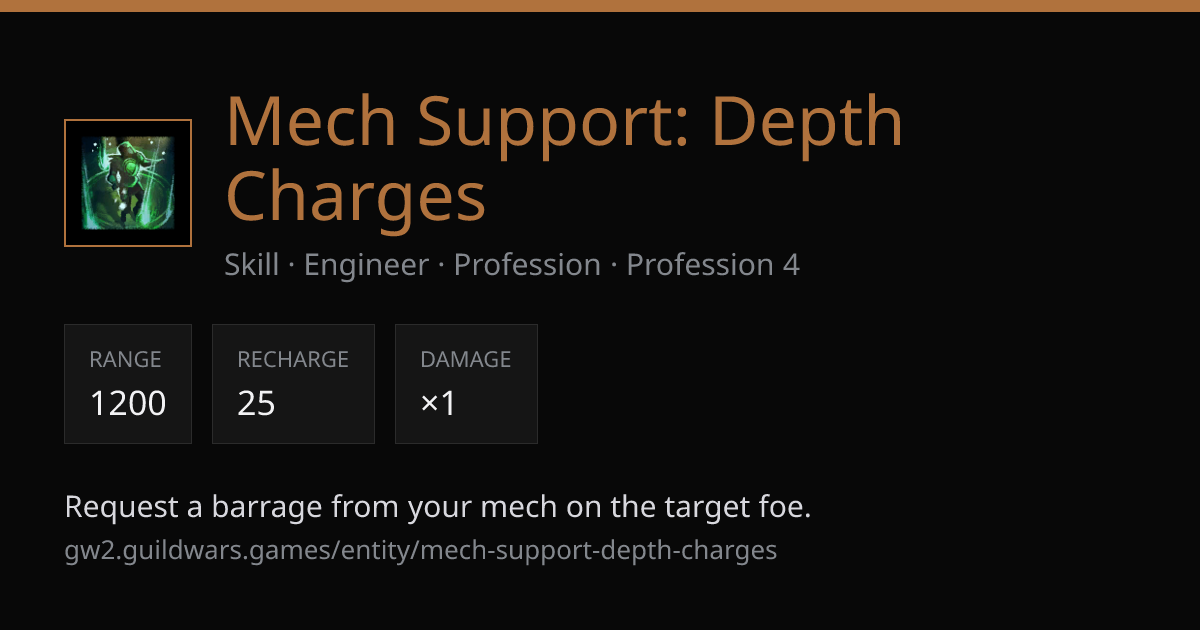Click "mech-support-depth-charges" in the URL

(600, 550)
